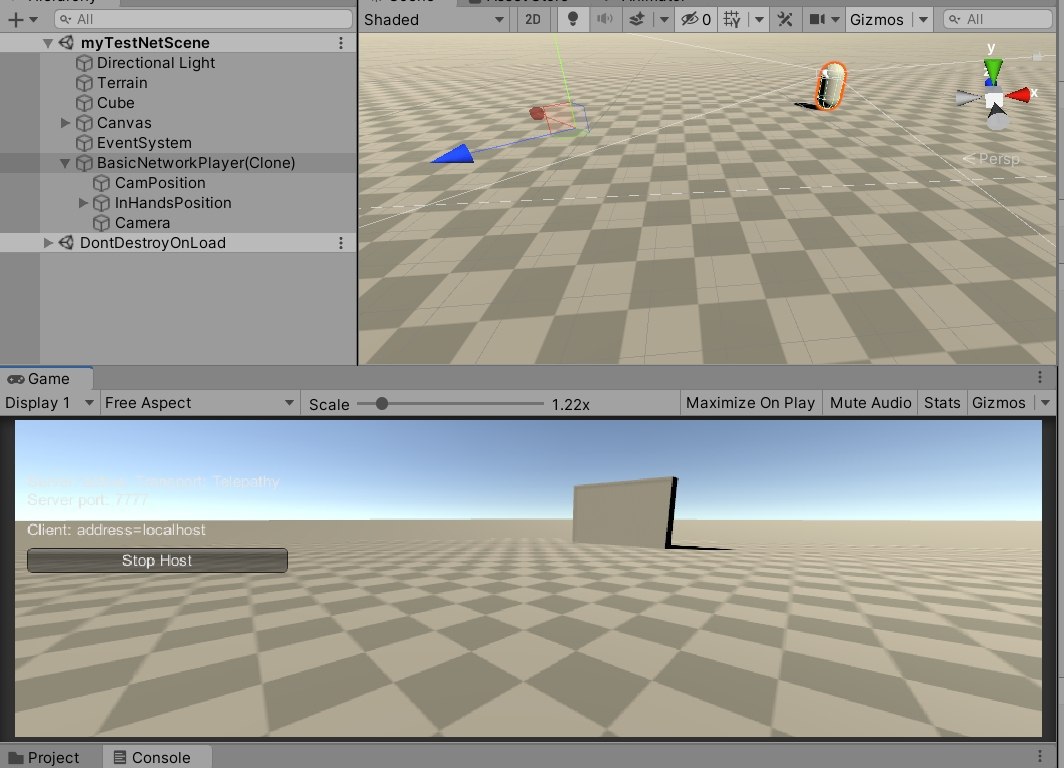Select InHandsPosition in the Hierarchy
1064x768 pixels.
(173, 203)
